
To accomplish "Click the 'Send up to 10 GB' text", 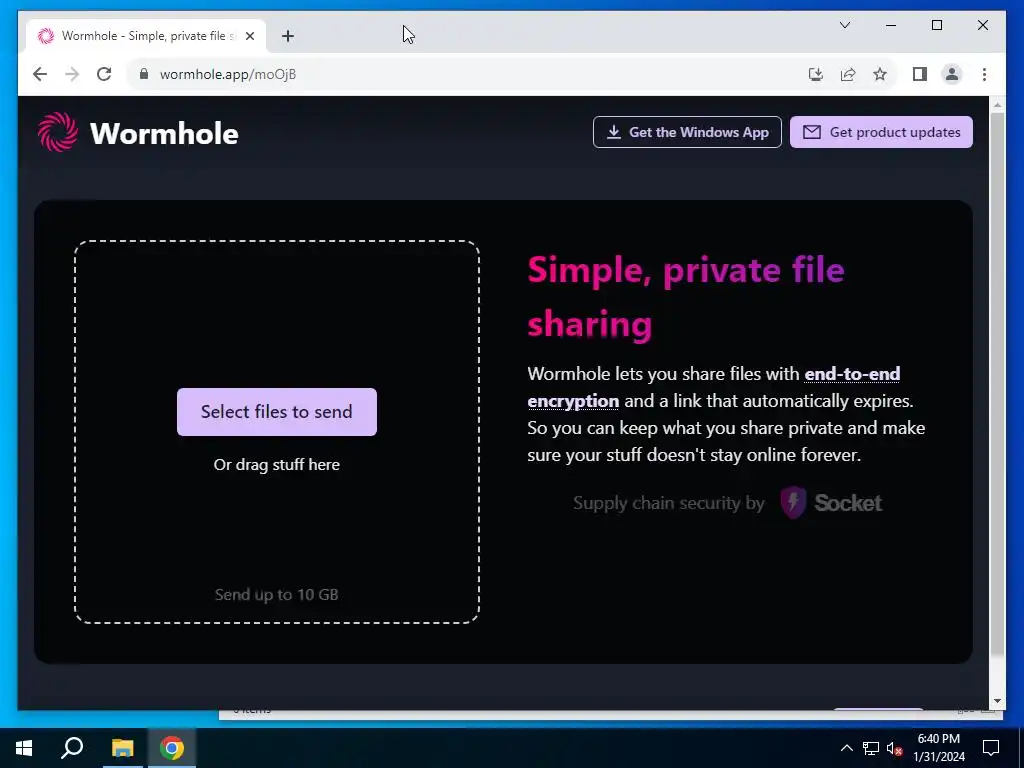I will [x=277, y=594].
